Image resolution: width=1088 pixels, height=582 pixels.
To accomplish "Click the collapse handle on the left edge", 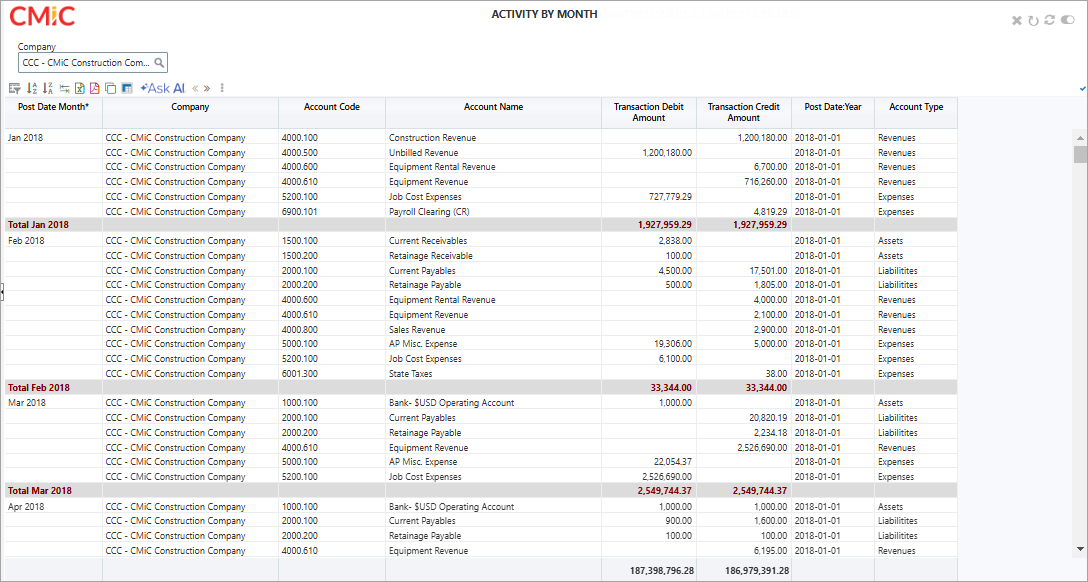I will pyautogui.click(x=2, y=293).
